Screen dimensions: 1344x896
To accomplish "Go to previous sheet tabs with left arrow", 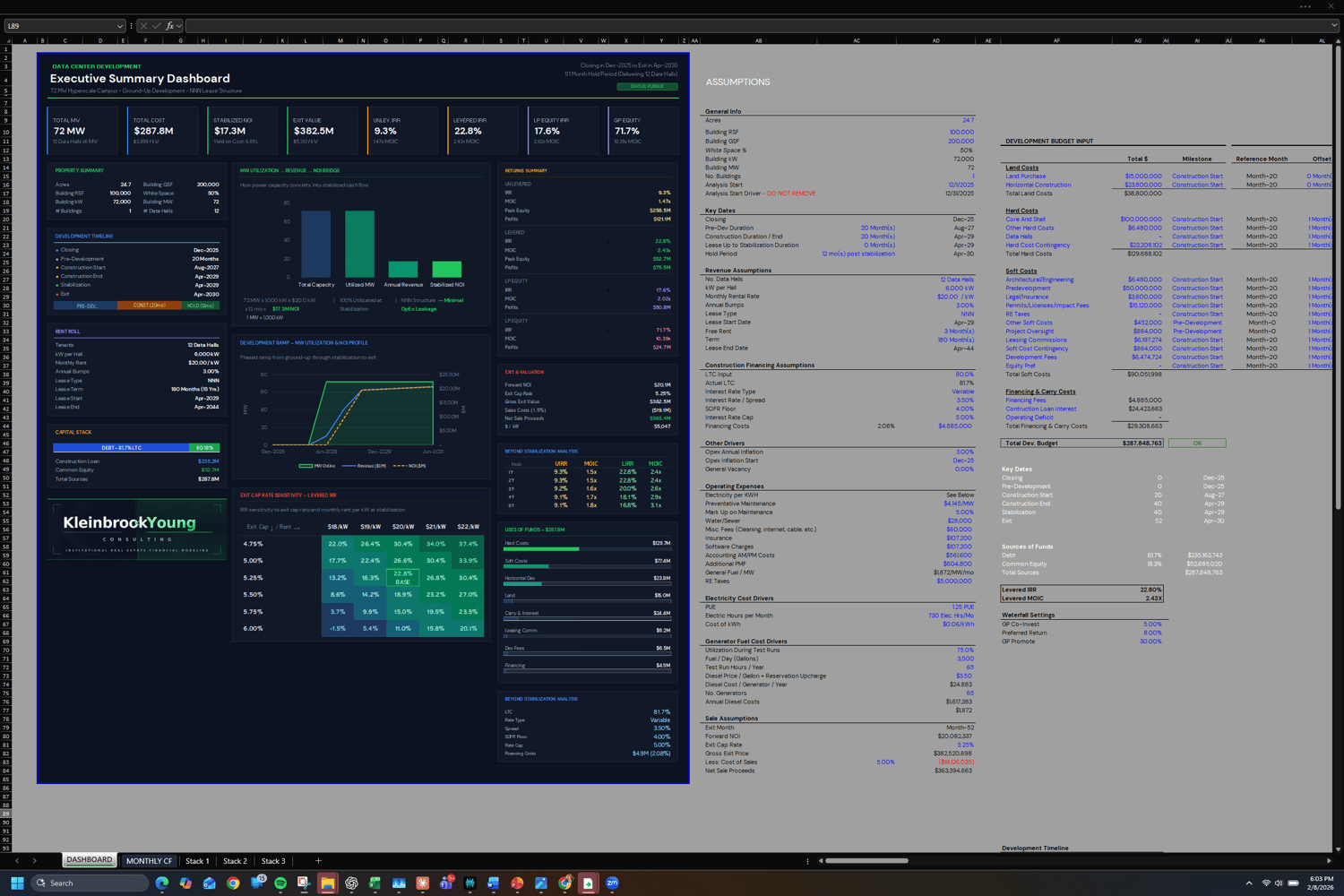I will tap(17, 861).
